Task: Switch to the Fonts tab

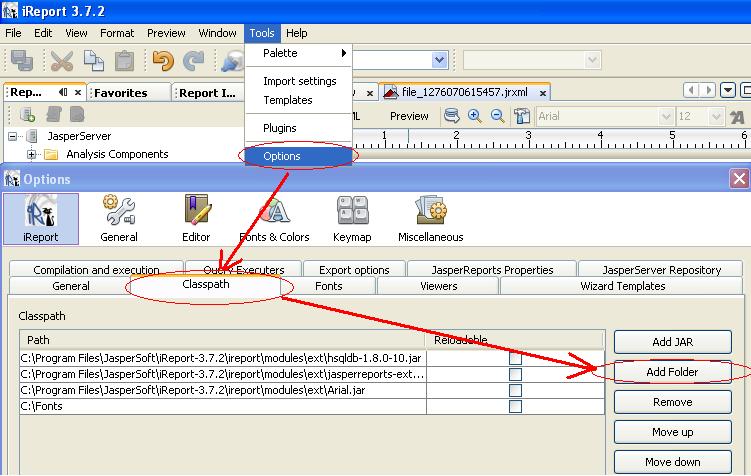Action: tap(329, 286)
